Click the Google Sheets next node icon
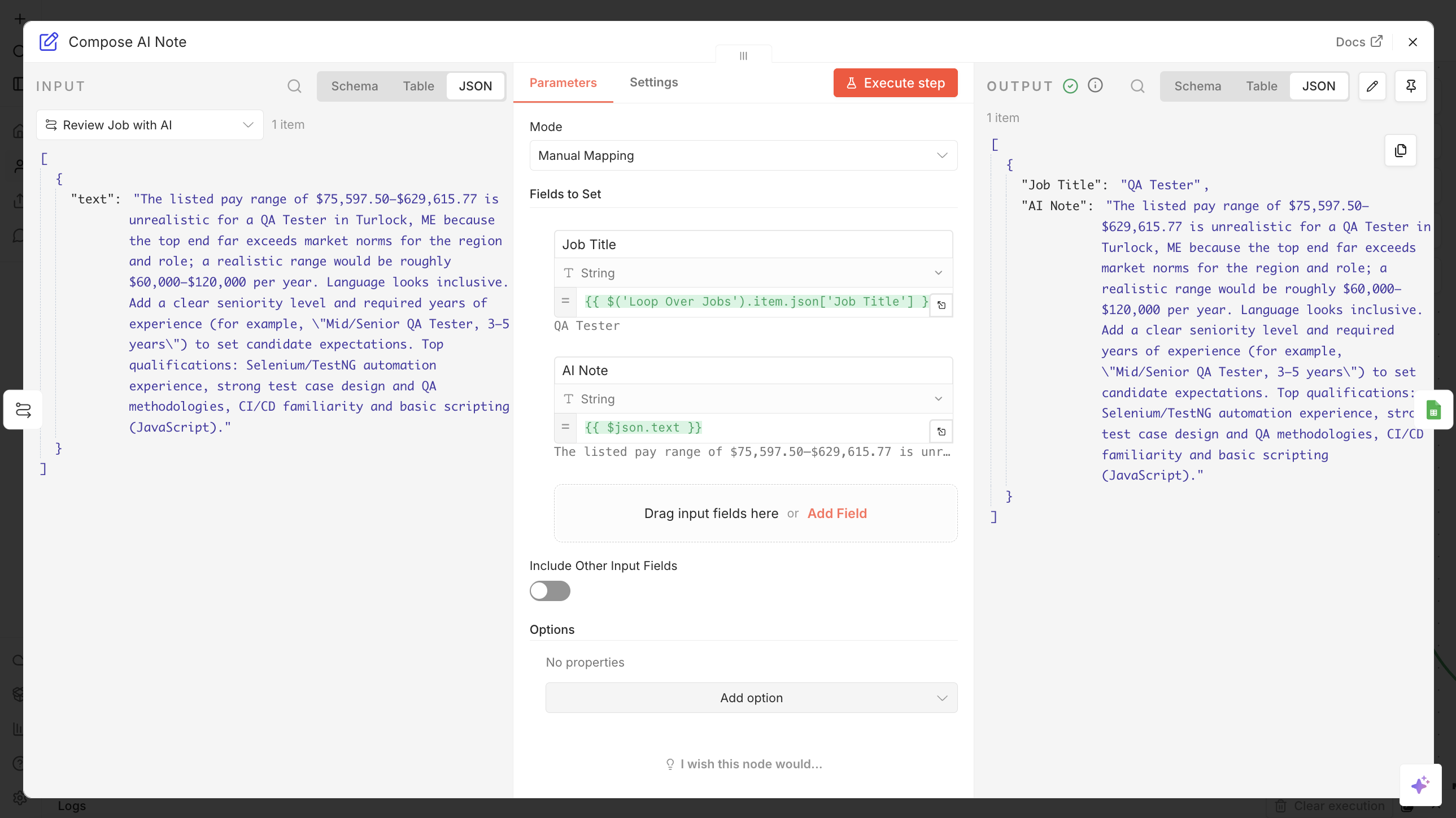The width and height of the screenshot is (1456, 818). [1433, 410]
